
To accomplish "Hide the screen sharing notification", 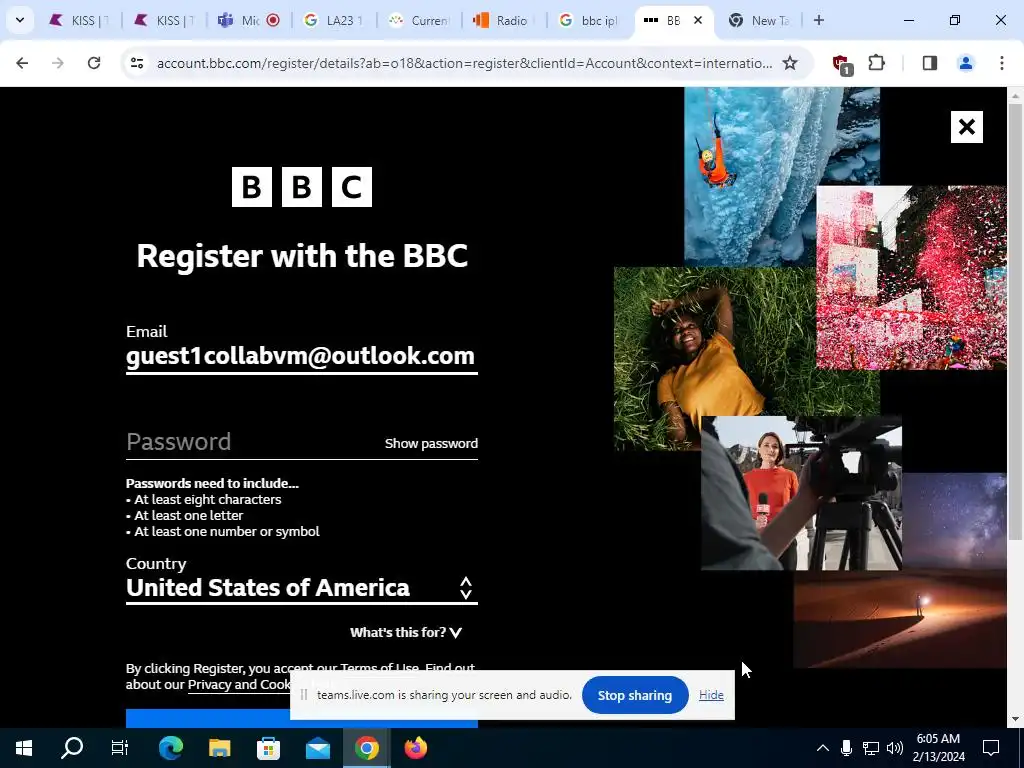I will [x=711, y=695].
